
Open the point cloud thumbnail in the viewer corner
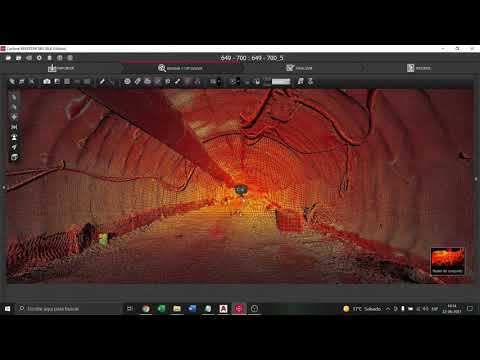pos(447,261)
